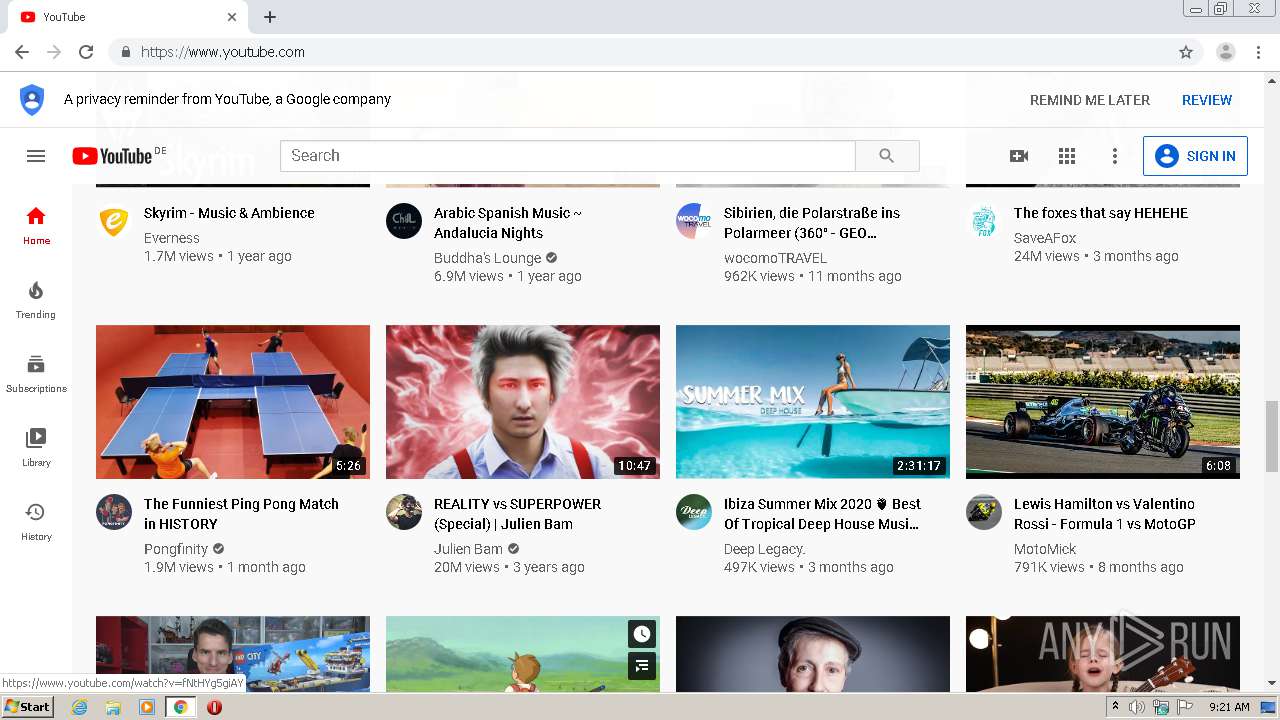Open the Pongfinity channel avatar
The height and width of the screenshot is (720, 1280).
[x=114, y=513]
